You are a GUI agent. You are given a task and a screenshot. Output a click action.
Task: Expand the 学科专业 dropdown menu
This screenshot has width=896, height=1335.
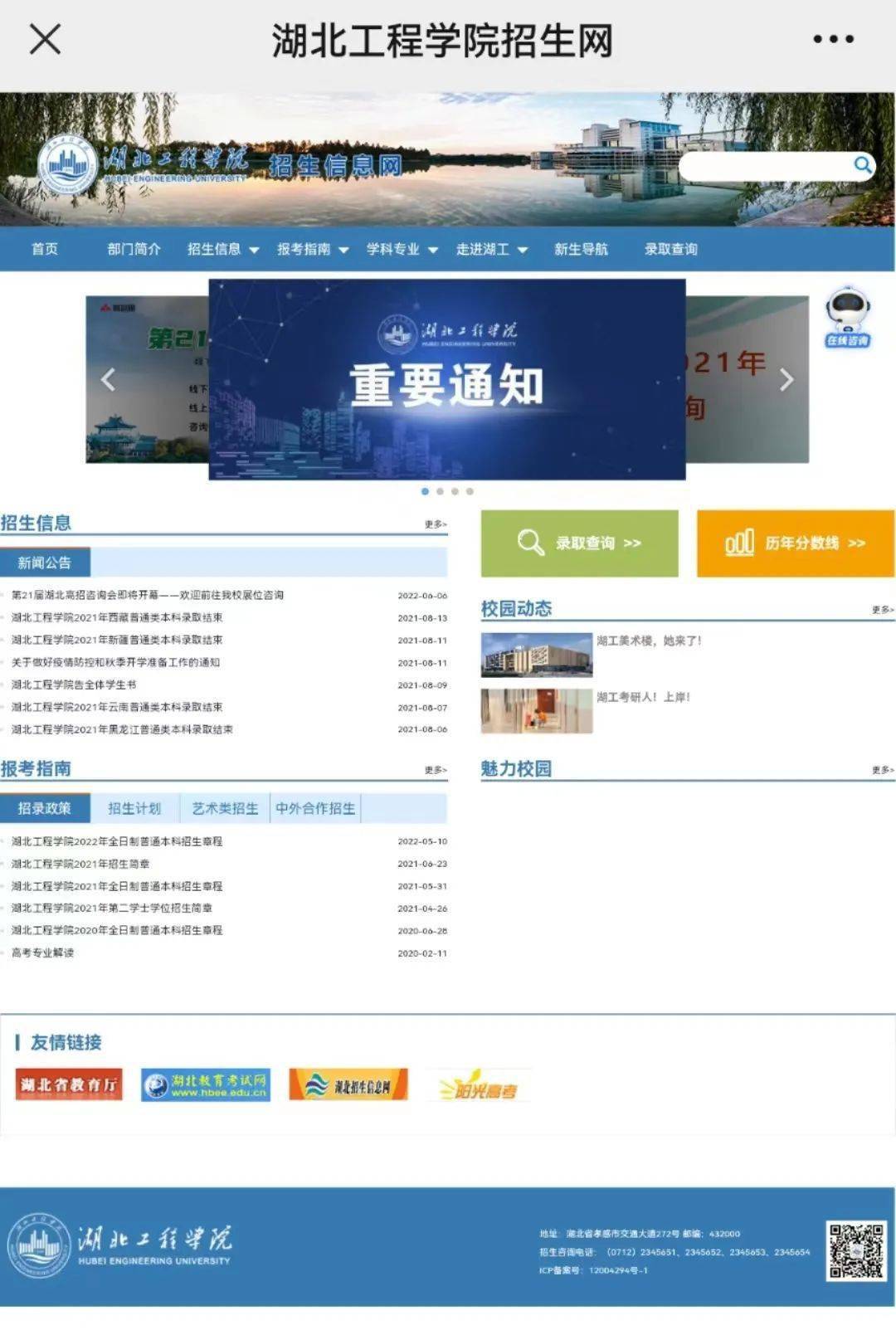tap(402, 249)
